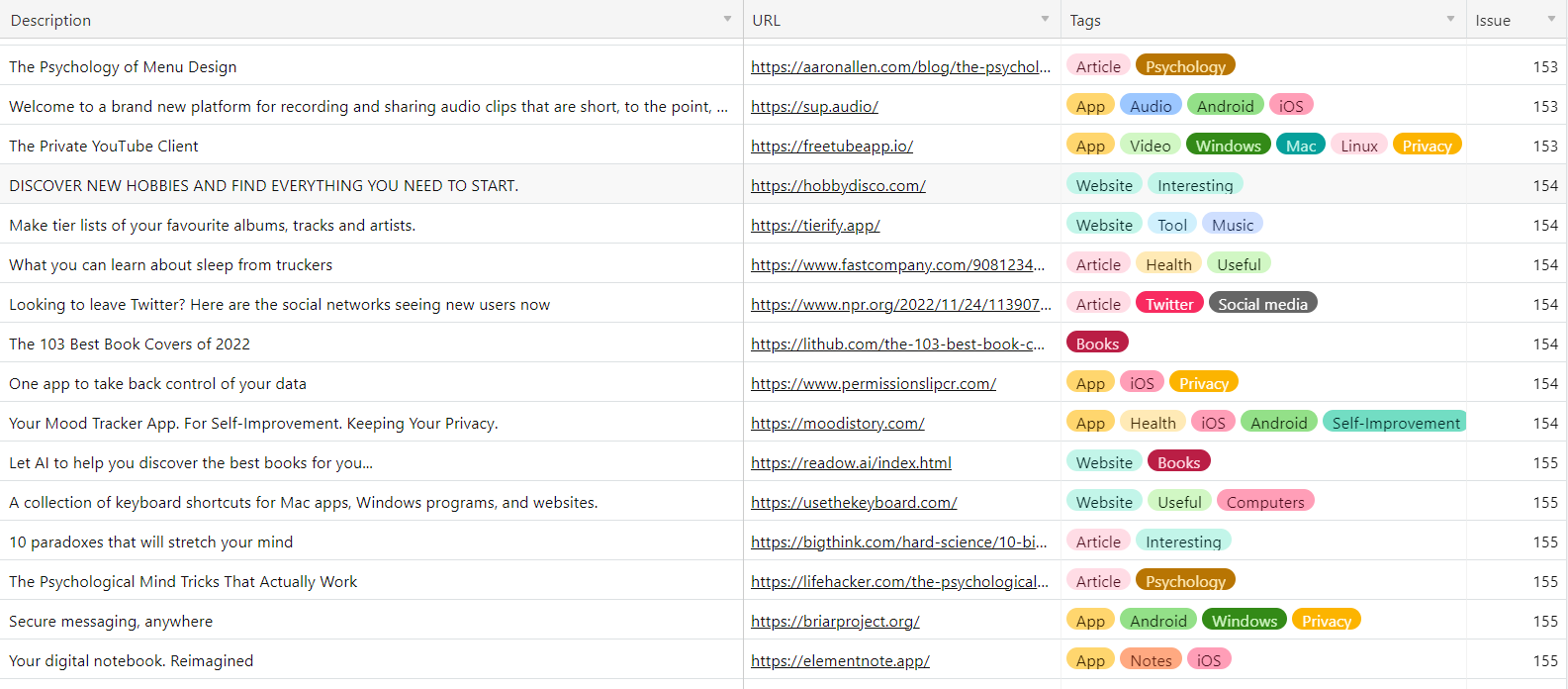Select 'The 103 Best Book Covers' cell
This screenshot has width=1568, height=689.
(x=371, y=343)
